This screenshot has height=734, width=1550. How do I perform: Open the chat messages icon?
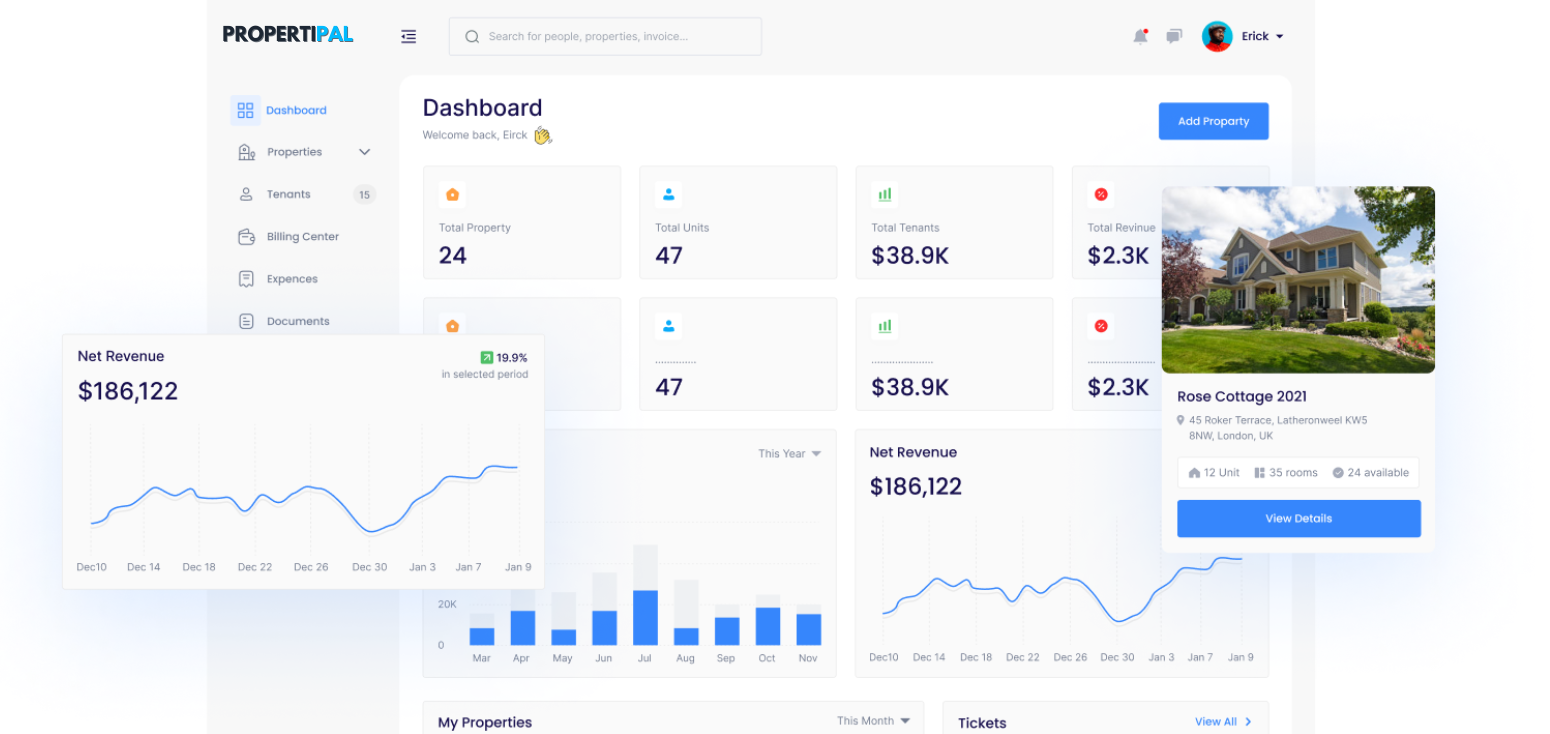(1174, 36)
